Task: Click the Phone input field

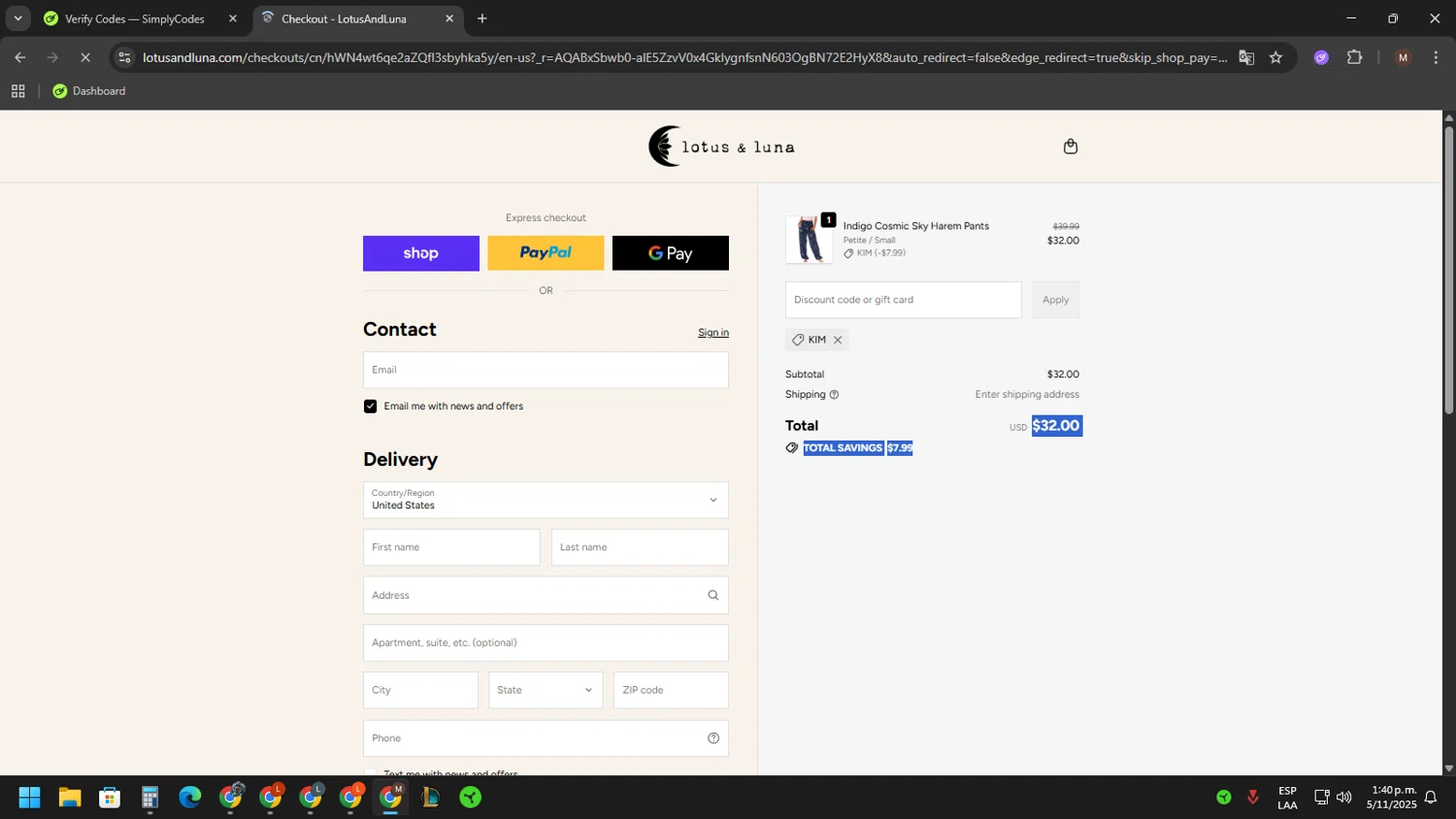Action: pyautogui.click(x=546, y=738)
